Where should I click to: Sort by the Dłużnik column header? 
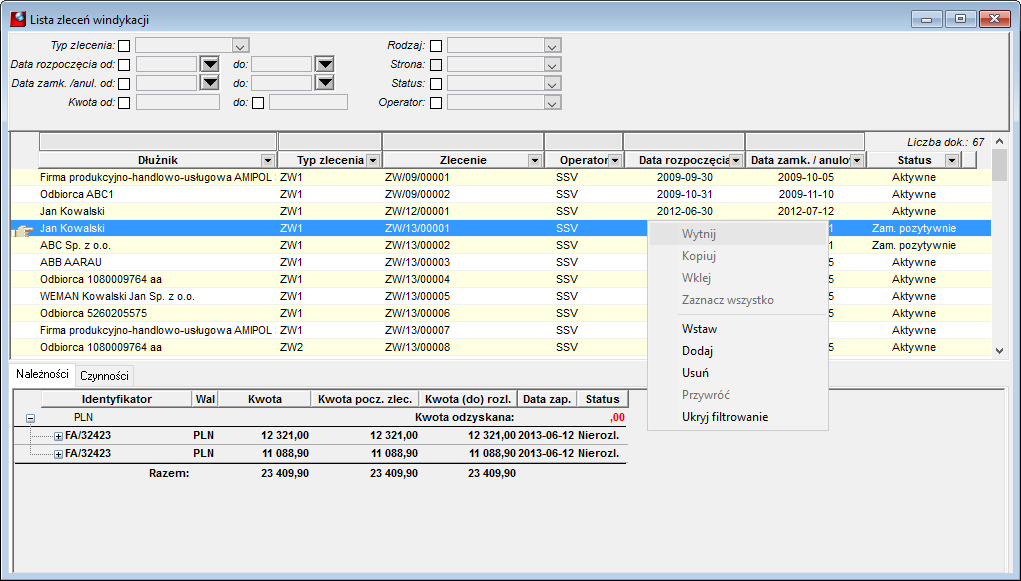158,160
